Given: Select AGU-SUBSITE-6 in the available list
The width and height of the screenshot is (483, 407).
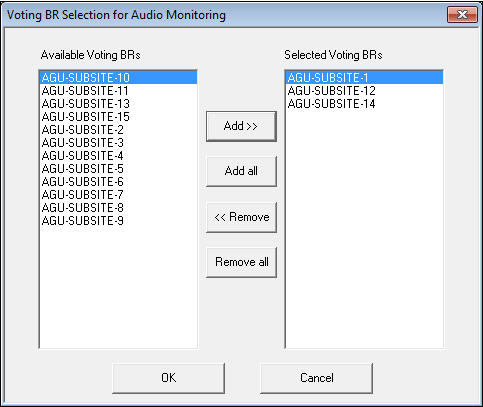Looking at the screenshot, I should point(118,182).
